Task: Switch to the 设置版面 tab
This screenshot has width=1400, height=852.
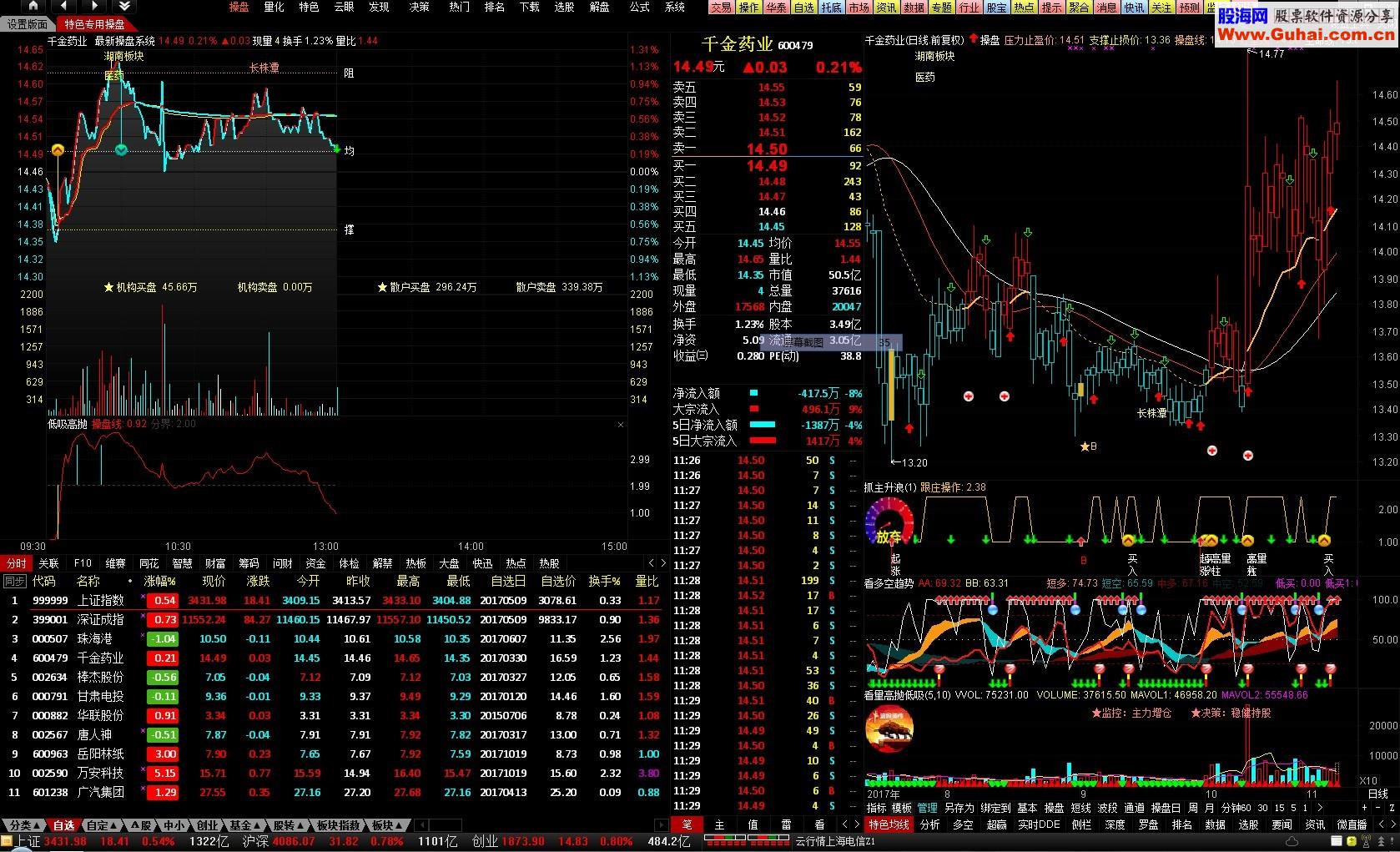Action: 28,24
